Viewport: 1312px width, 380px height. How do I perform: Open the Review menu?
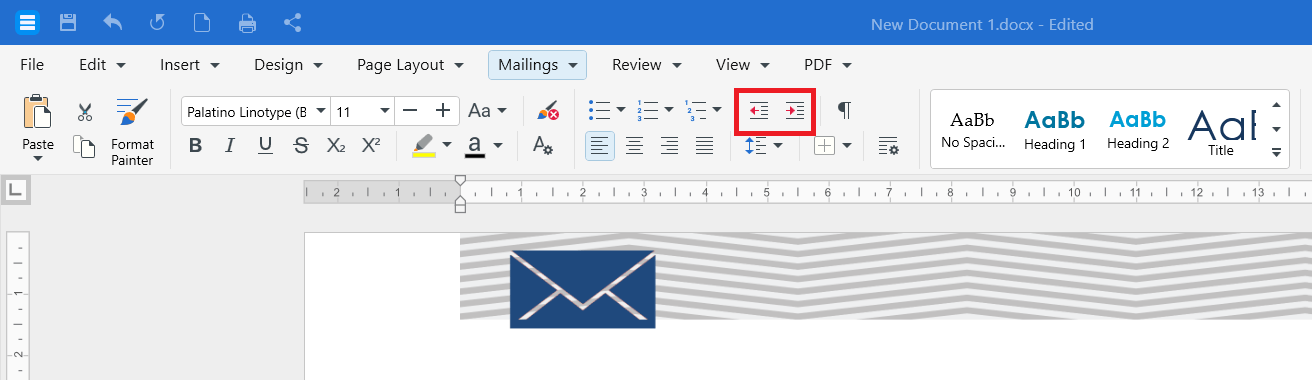[x=647, y=65]
